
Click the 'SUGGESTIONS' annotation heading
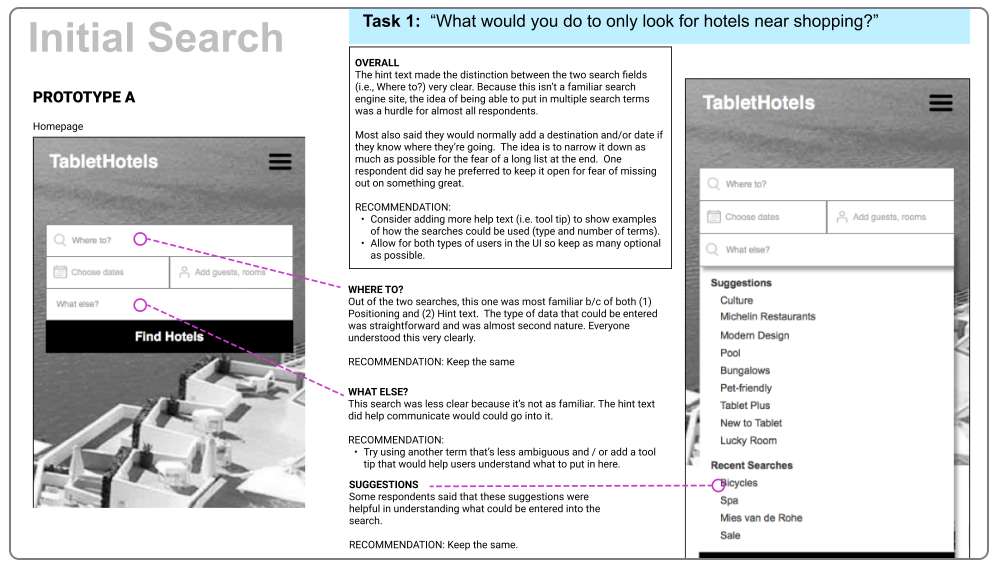pos(384,484)
